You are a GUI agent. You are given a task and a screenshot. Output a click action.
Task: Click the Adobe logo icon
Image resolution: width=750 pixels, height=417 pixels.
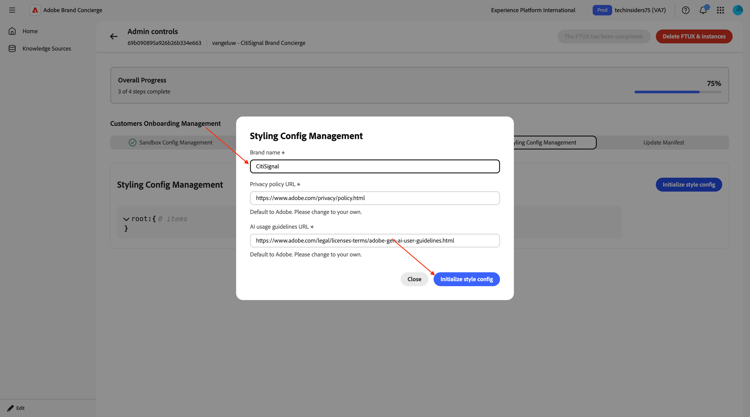click(35, 10)
